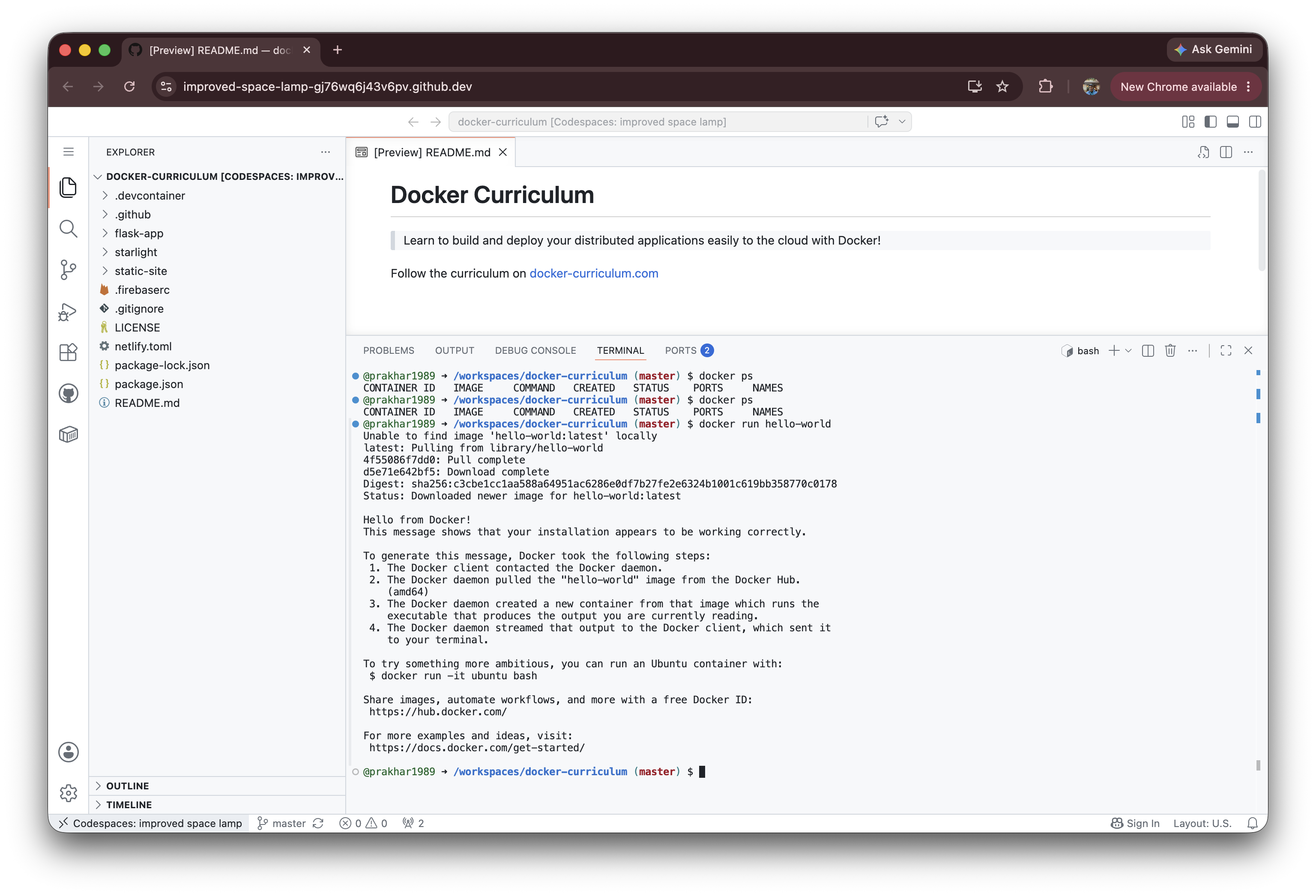Open the Extensions view icon

click(x=68, y=352)
